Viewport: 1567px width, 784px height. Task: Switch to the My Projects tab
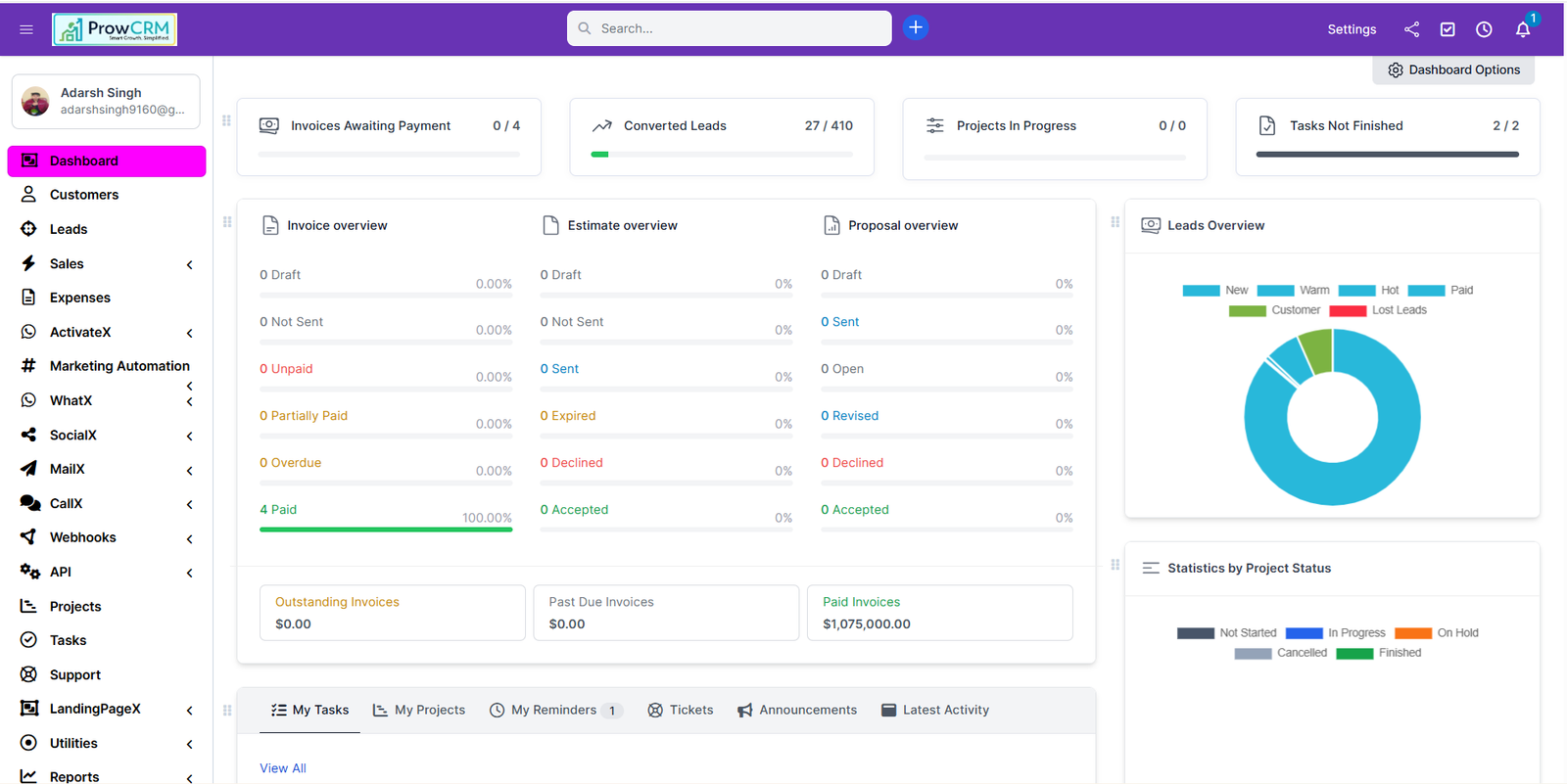coord(419,711)
